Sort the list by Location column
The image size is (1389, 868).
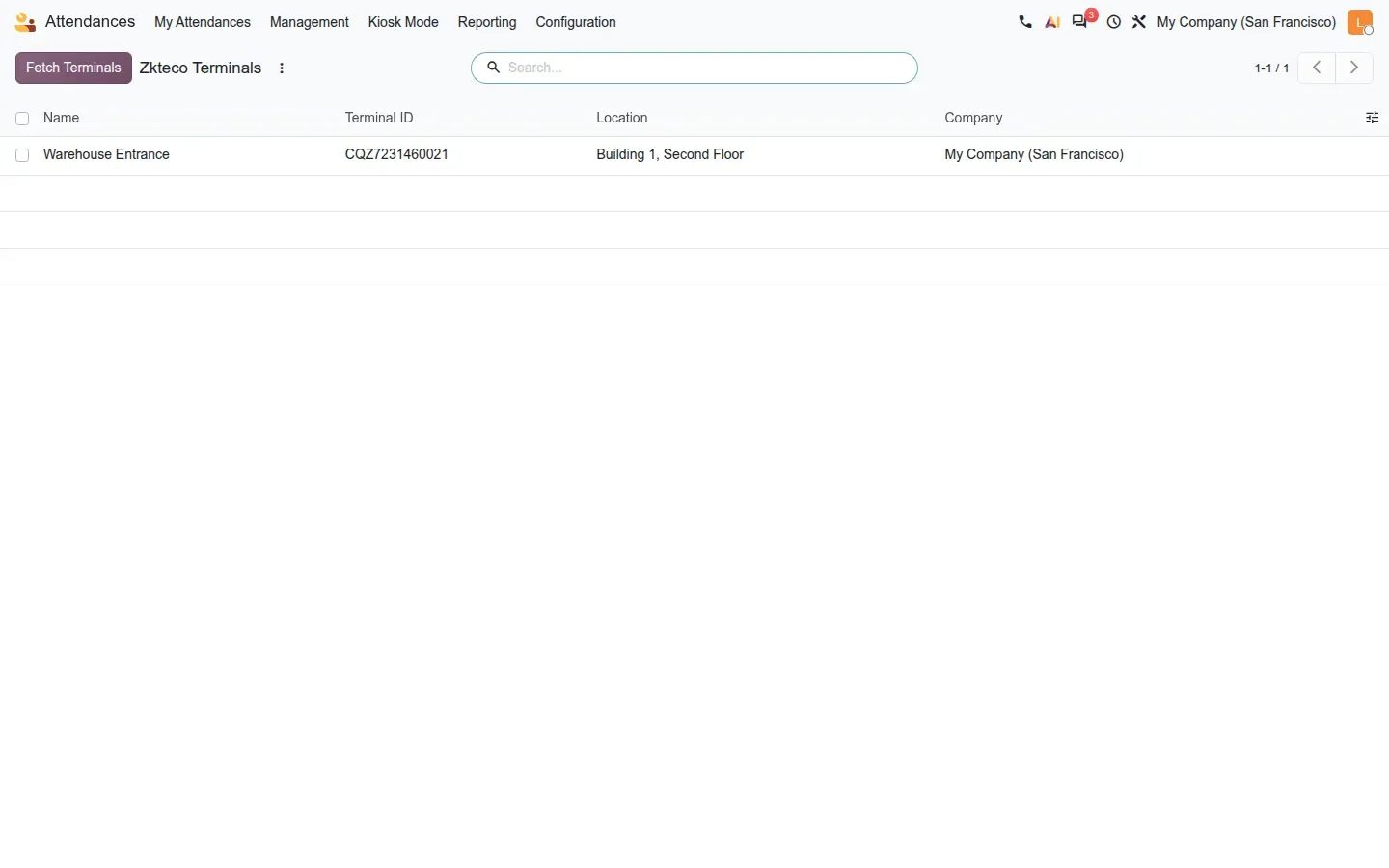coord(622,118)
